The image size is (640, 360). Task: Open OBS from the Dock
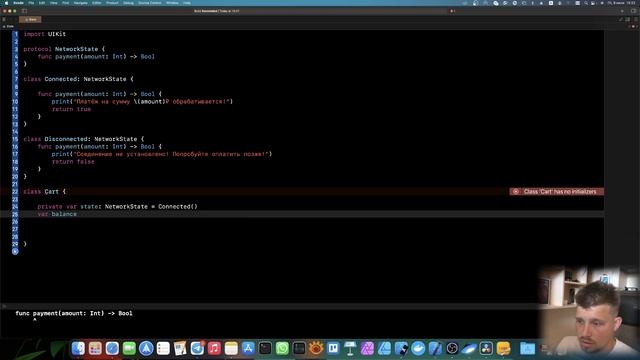tap(452, 348)
